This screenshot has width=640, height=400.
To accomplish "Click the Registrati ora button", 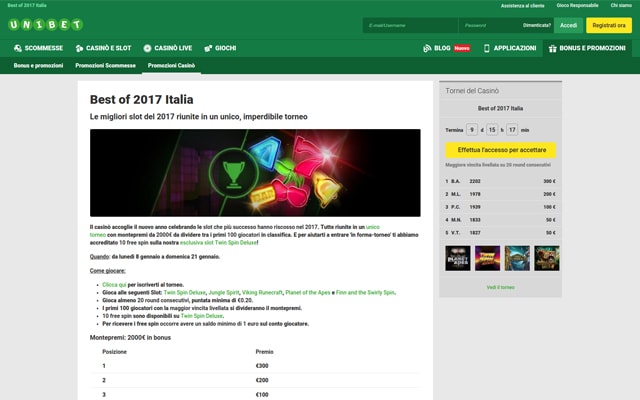I will point(609,25).
